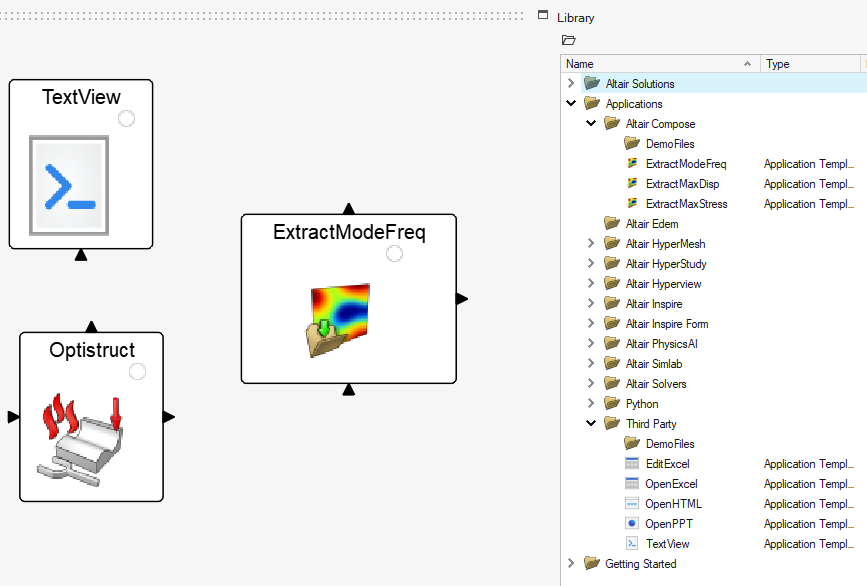Screen dimensions: 867x586
Task: Select the OpenPPT library entry
Action: 668,524
